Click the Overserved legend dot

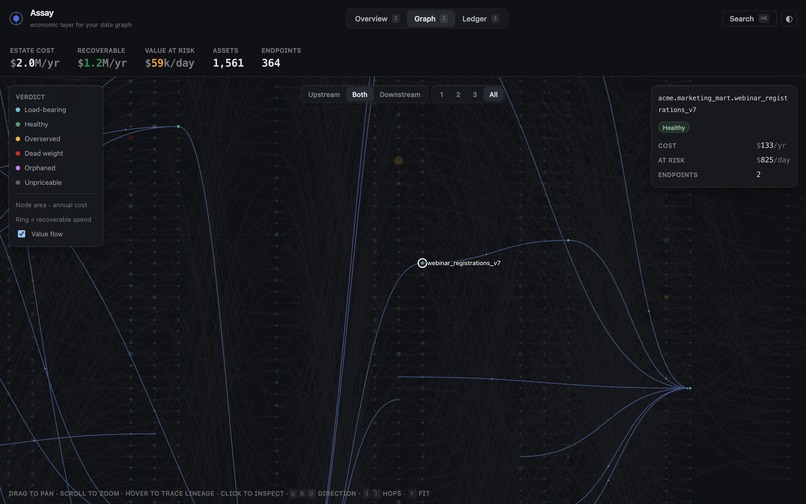[x=18, y=139]
